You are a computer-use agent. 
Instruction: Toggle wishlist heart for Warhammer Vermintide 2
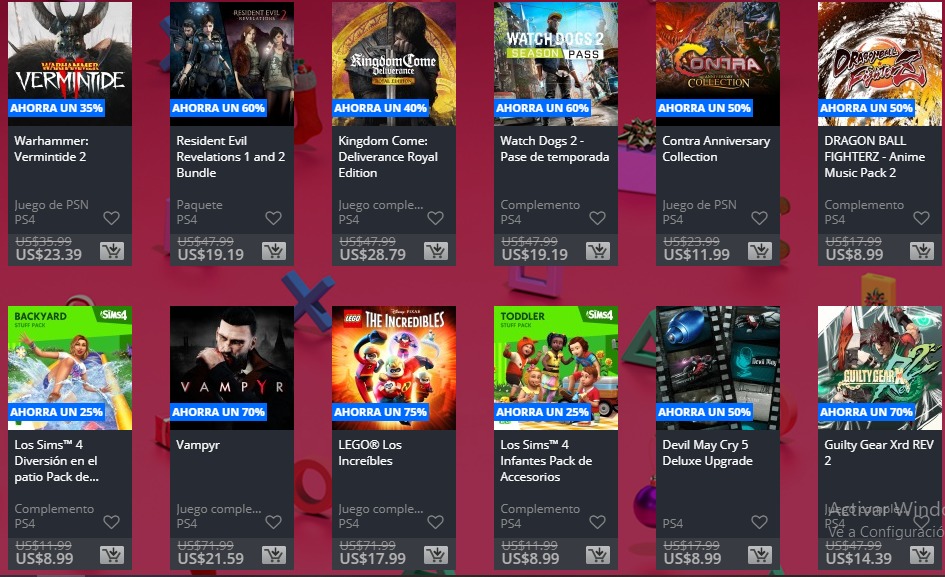pos(111,218)
